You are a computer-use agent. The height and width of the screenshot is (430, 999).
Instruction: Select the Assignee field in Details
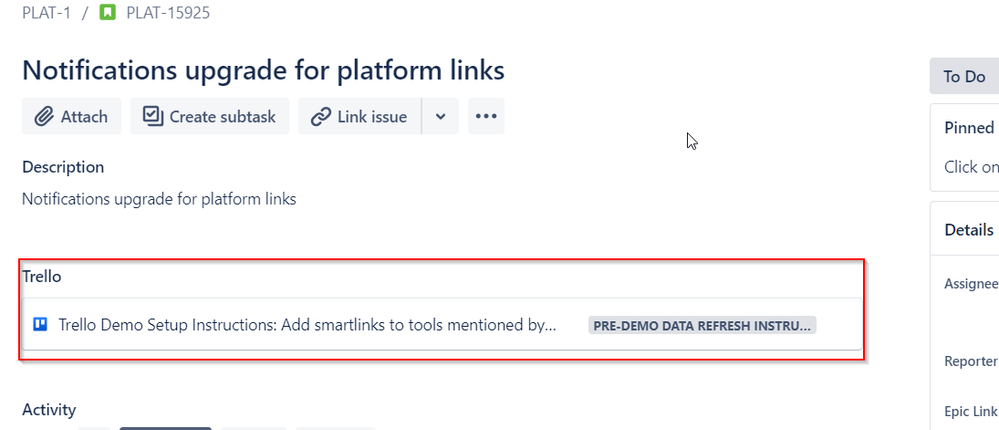(x=970, y=284)
